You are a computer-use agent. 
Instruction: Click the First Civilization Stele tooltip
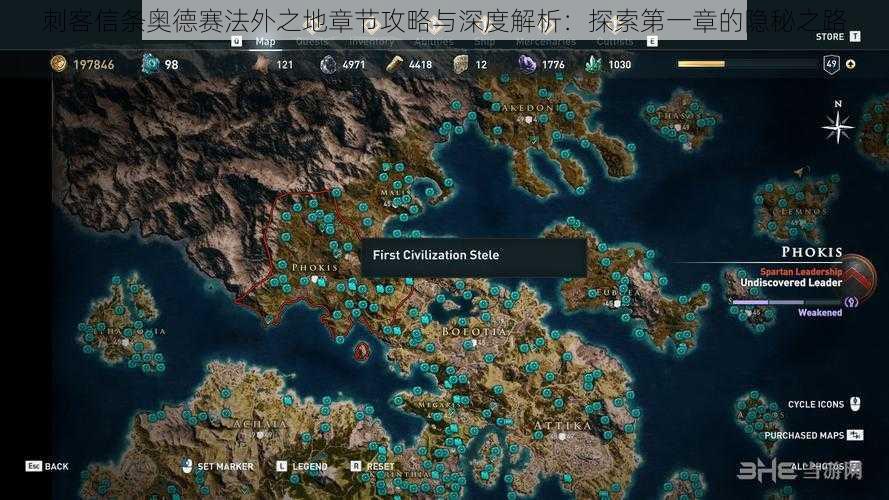(473, 256)
